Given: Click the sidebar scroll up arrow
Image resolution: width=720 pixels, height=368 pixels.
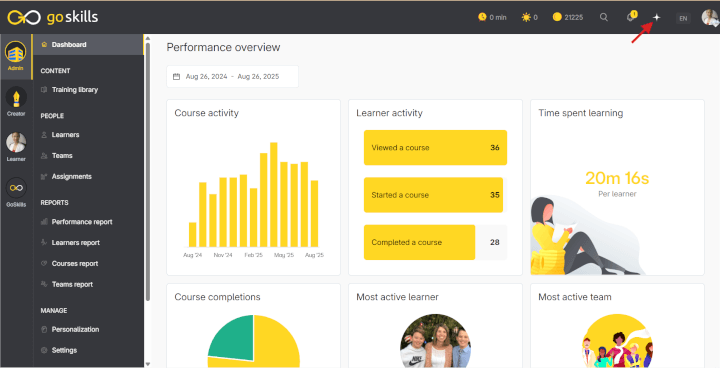Looking at the screenshot, I should [x=147, y=38].
